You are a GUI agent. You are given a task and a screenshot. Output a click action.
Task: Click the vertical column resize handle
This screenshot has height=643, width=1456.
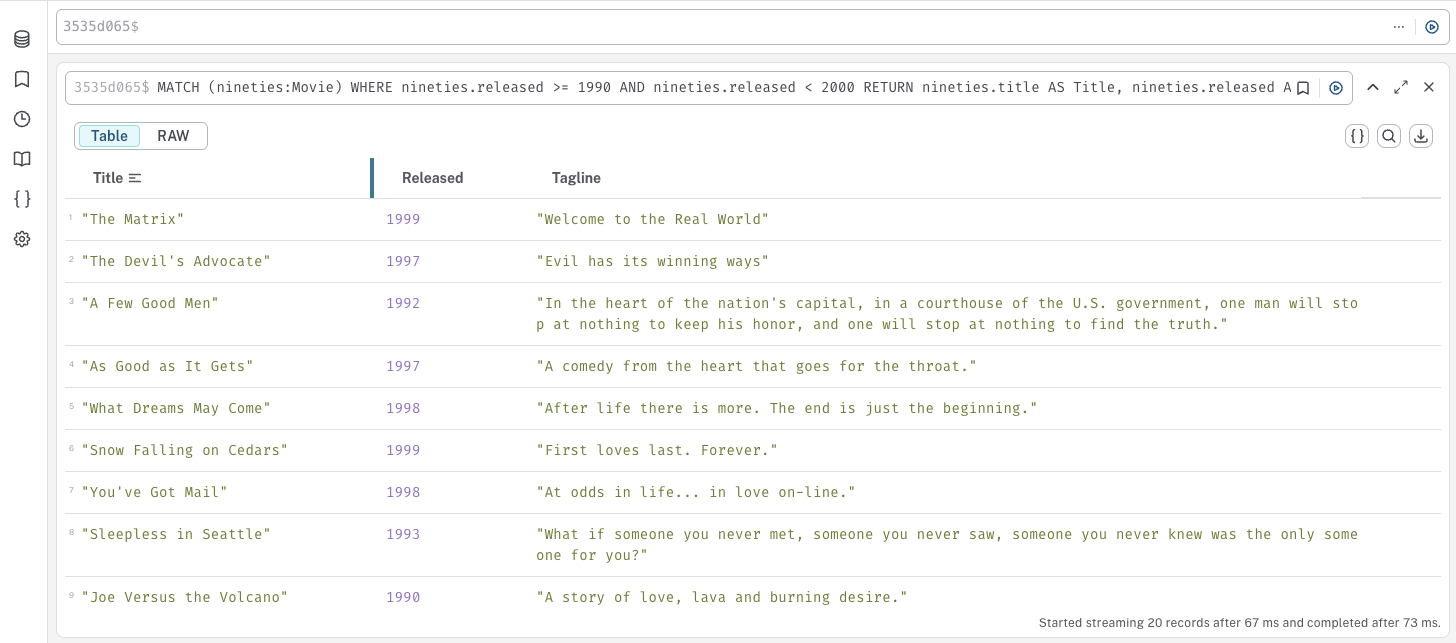[x=372, y=178]
